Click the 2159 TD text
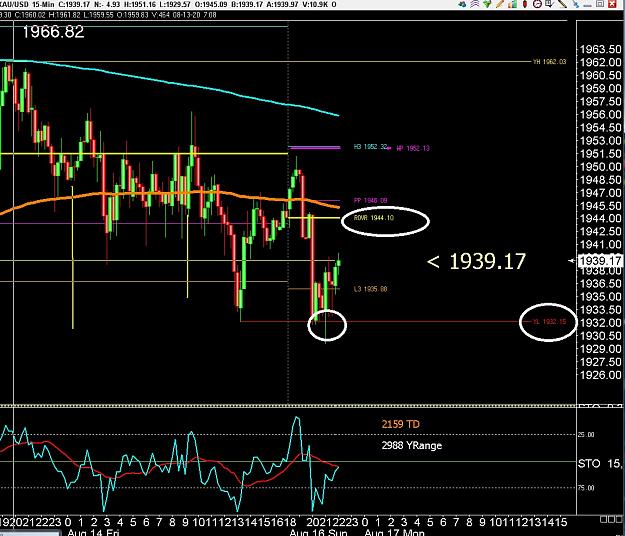The image size is (625, 536). tap(401, 424)
